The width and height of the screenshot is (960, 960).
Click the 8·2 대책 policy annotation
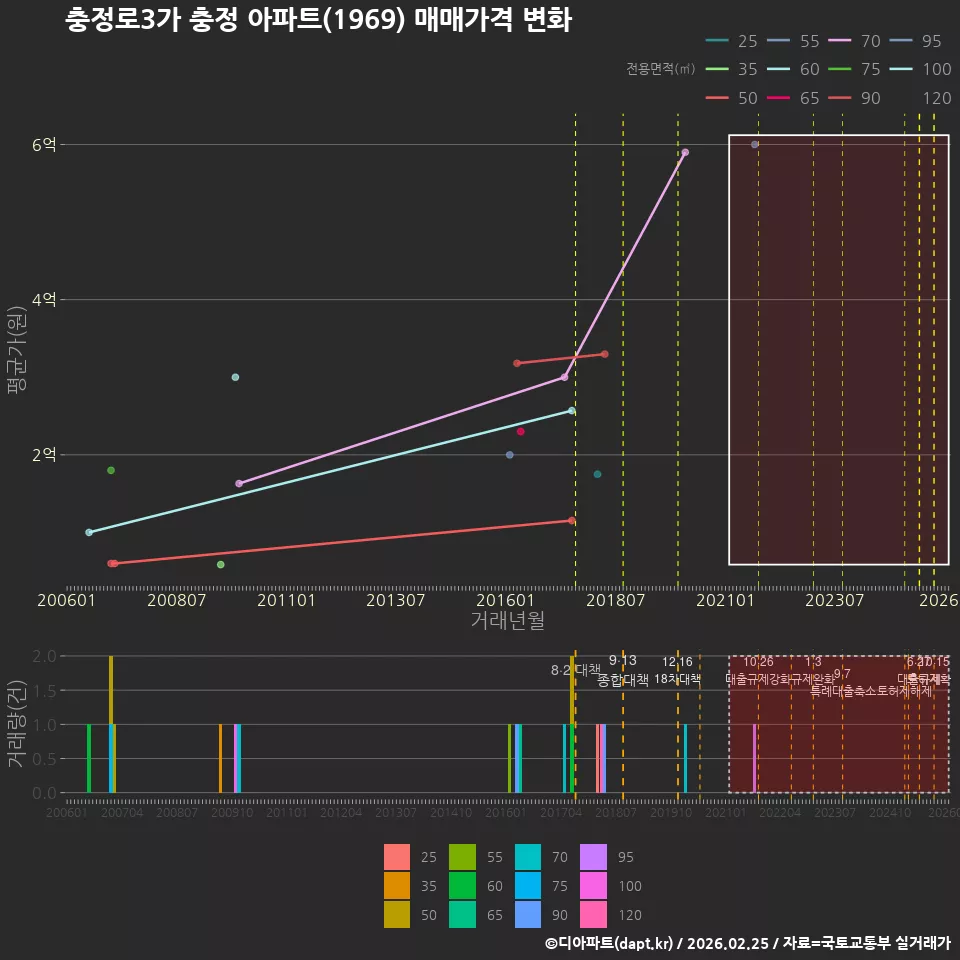click(x=576, y=670)
